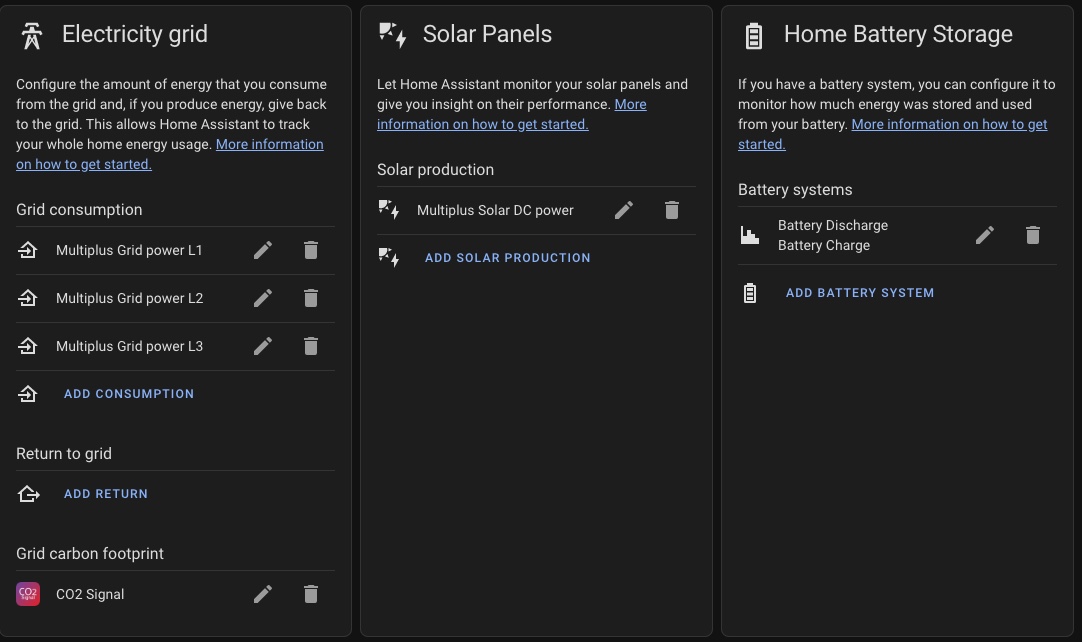This screenshot has height=642, width=1082.
Task: Edit the Battery Discharge battery system
Action: coord(985,235)
